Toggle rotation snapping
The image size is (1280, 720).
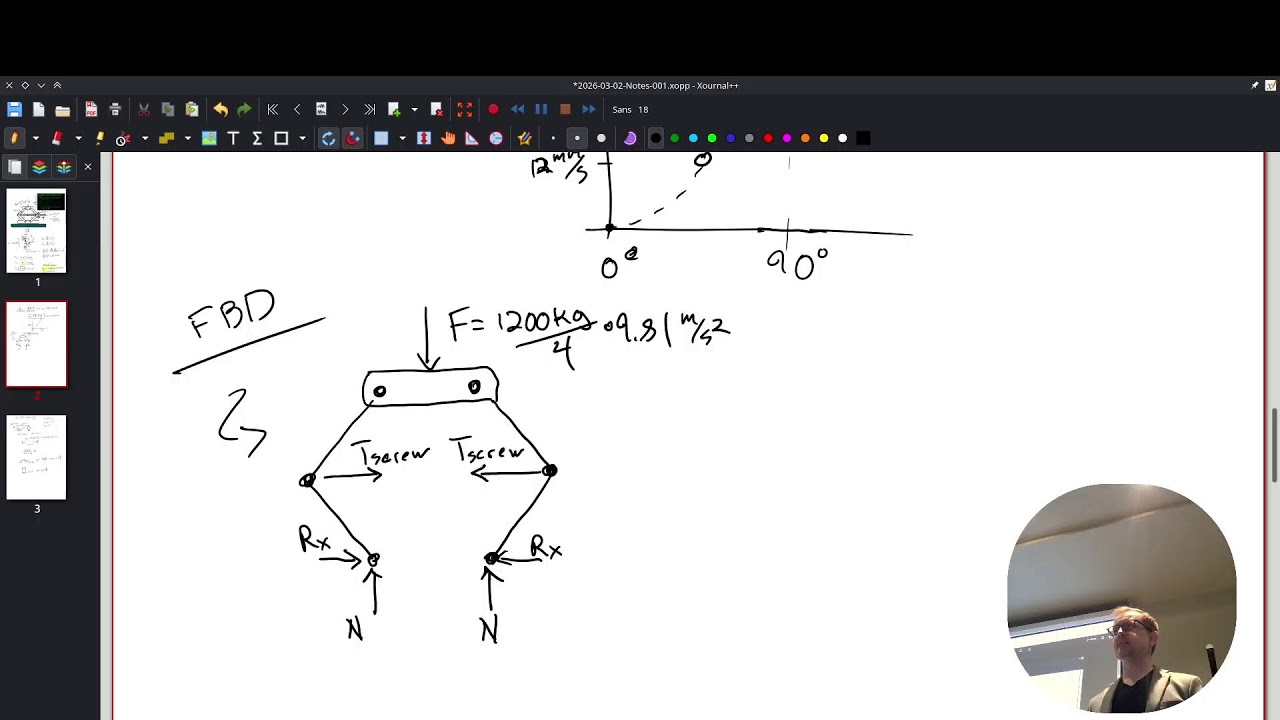point(328,138)
